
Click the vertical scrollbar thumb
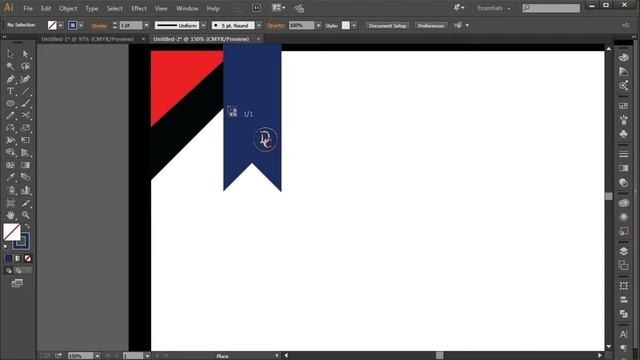click(x=609, y=196)
